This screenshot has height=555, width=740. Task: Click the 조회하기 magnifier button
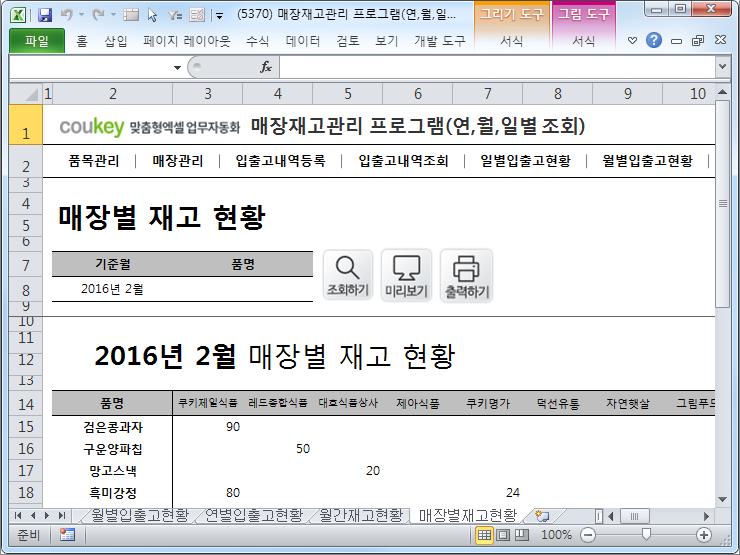(348, 275)
